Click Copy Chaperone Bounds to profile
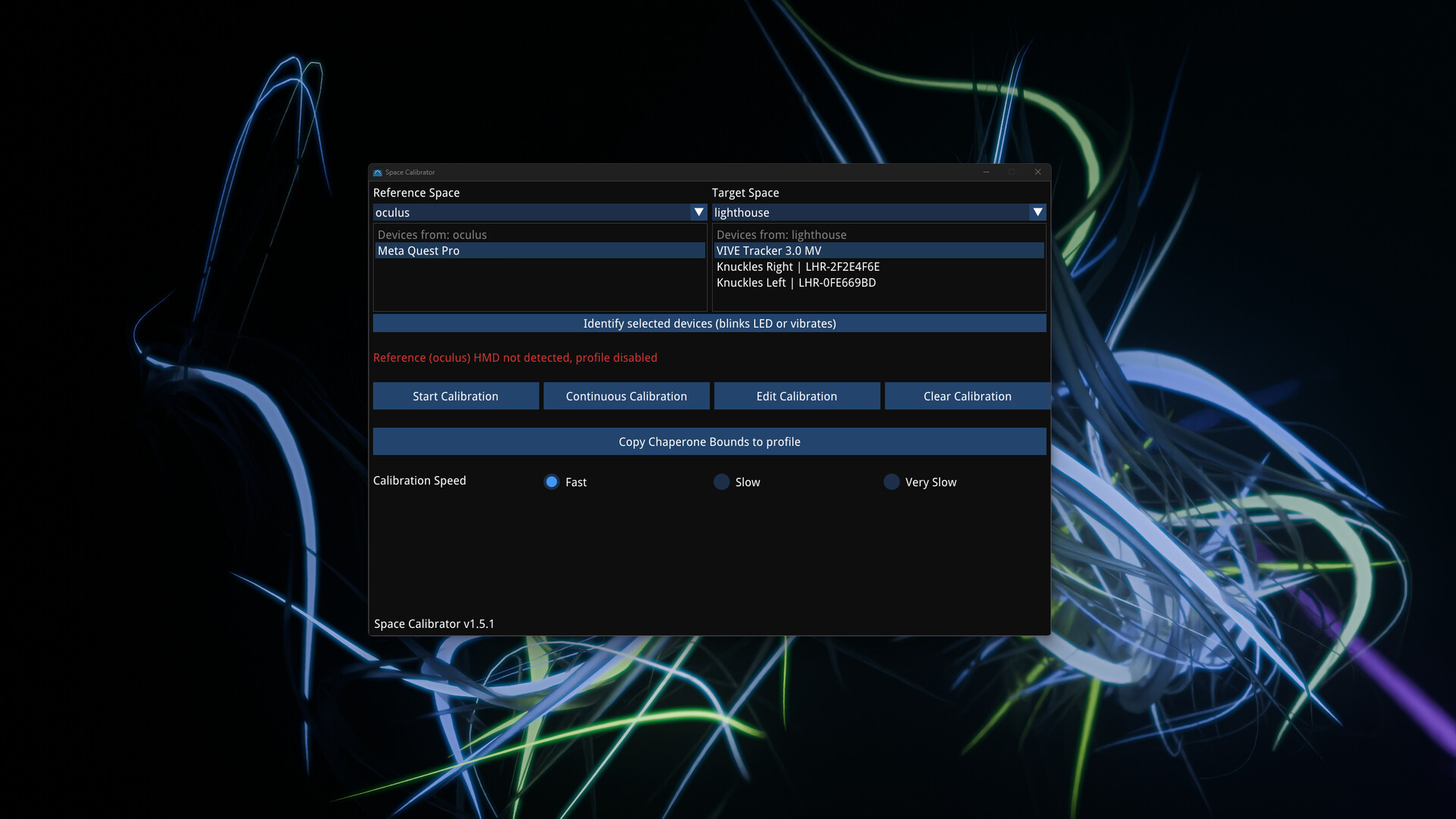 pos(709,441)
